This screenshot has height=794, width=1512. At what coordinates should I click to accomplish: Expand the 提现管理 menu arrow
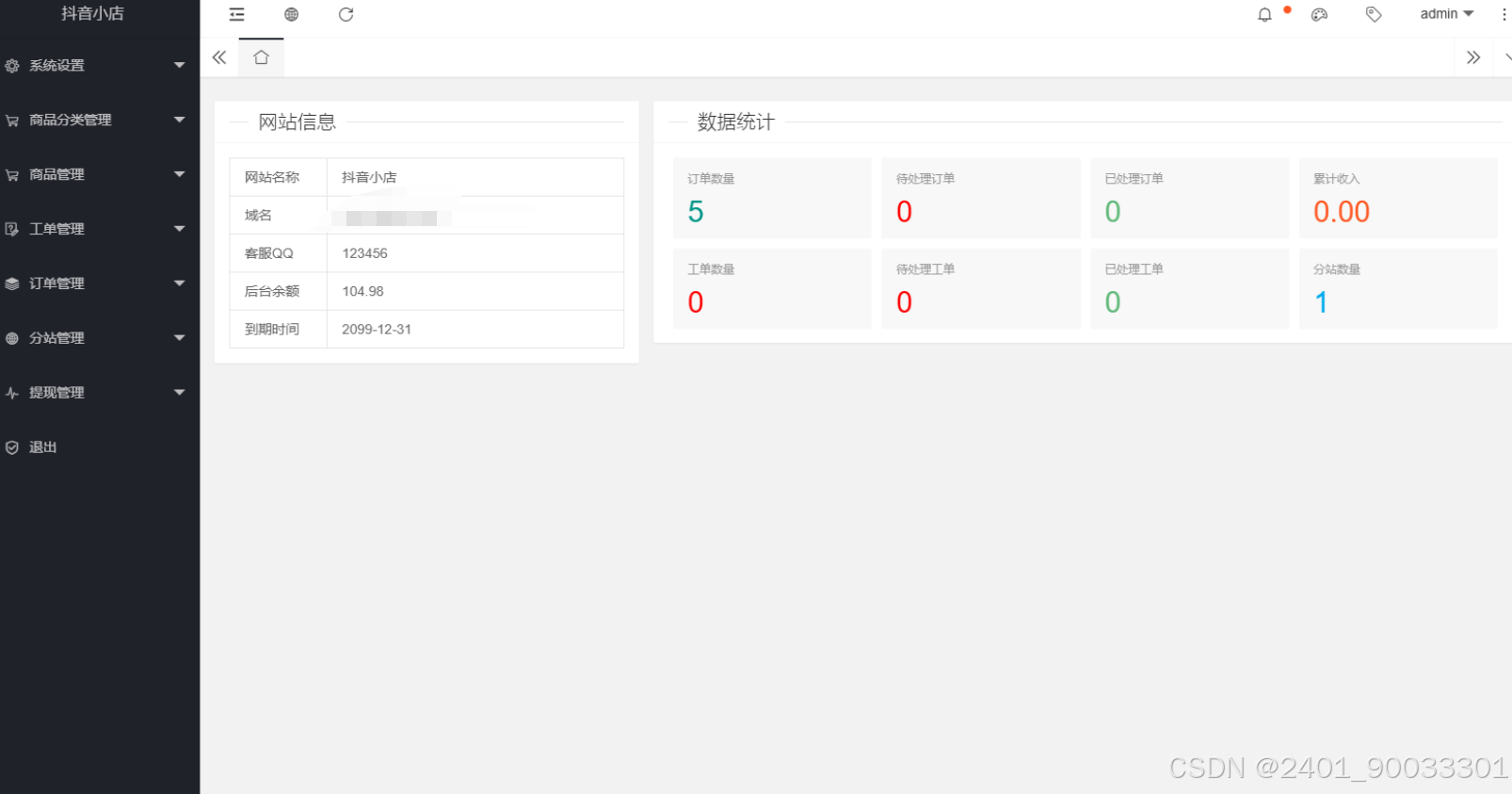(x=179, y=392)
